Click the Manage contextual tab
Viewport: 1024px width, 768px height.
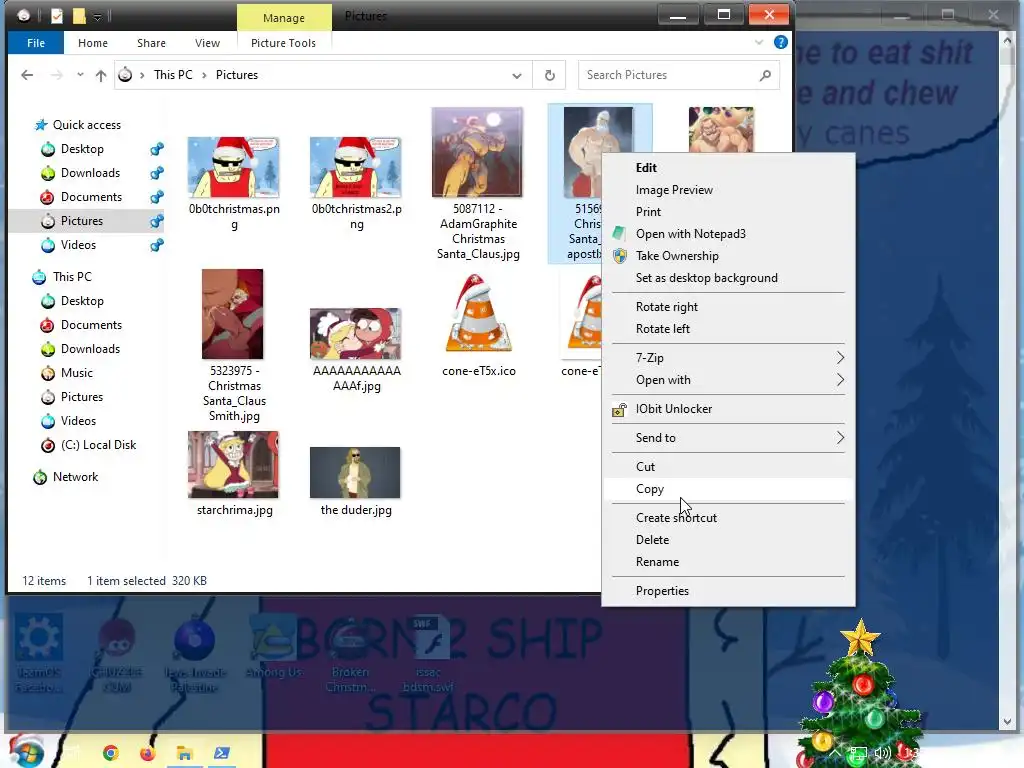[284, 18]
